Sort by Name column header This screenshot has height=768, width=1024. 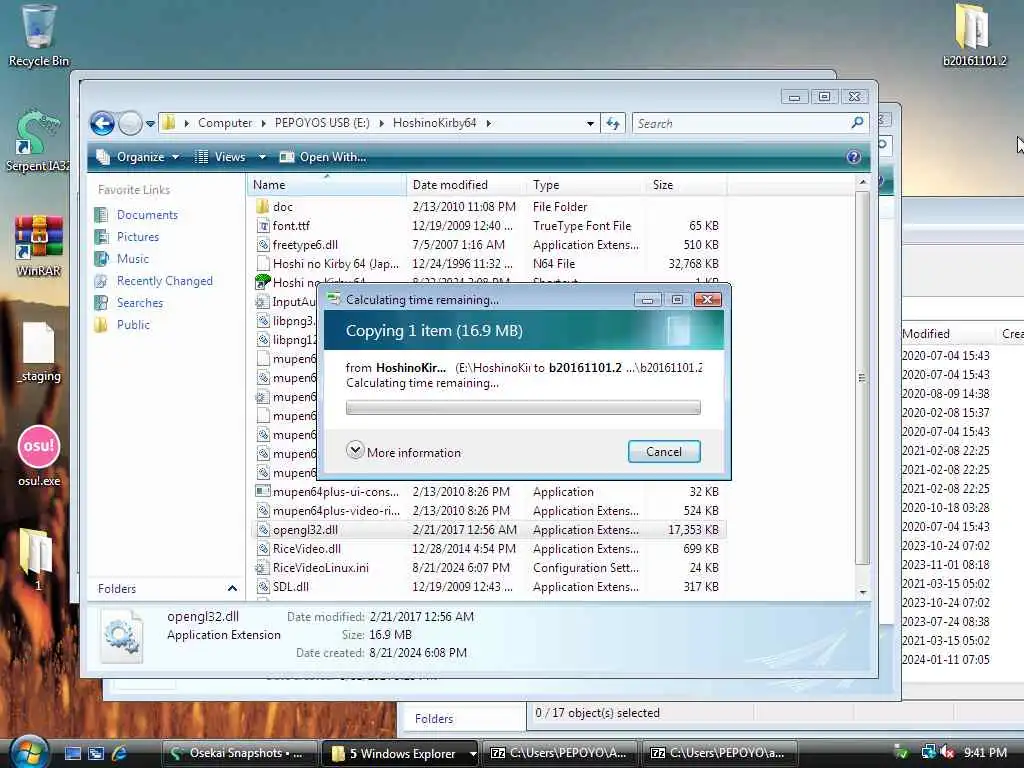coord(327,185)
